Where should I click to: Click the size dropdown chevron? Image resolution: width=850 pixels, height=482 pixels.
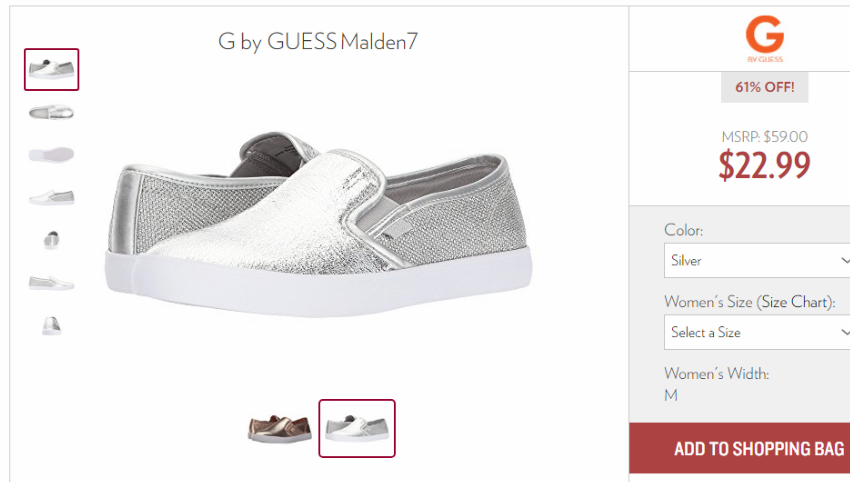845,332
